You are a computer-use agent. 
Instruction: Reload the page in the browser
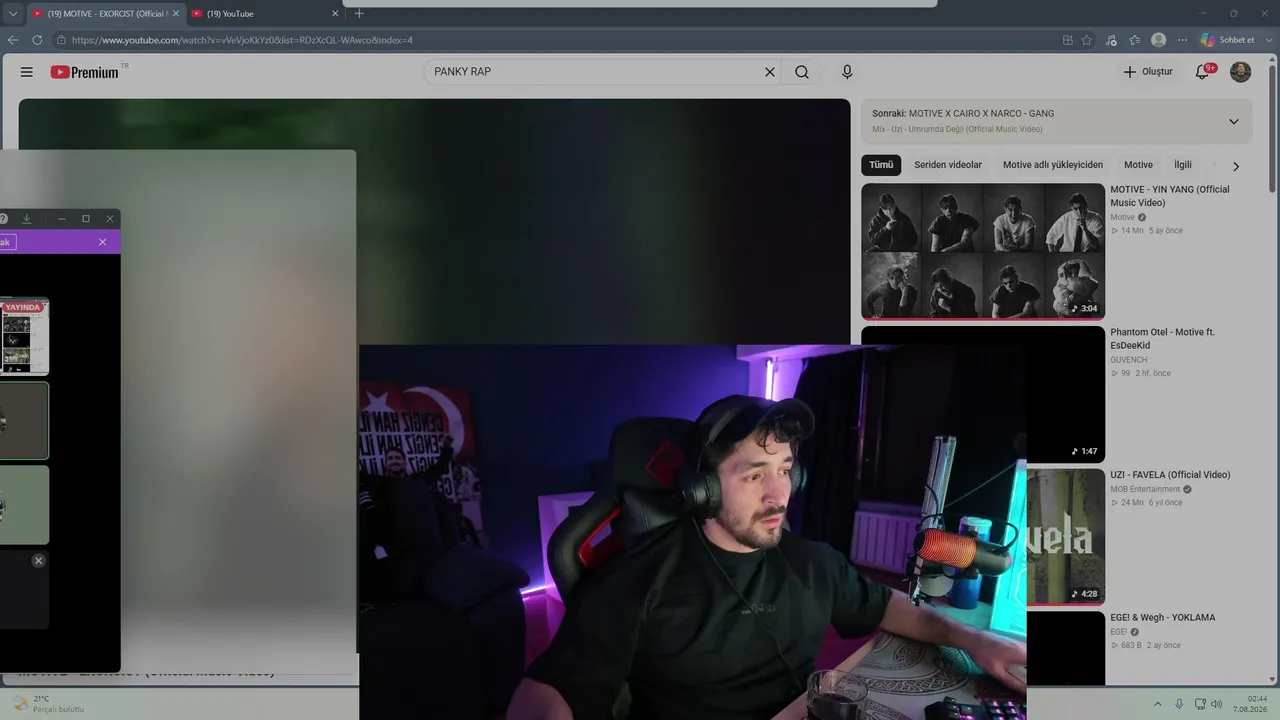pyautogui.click(x=37, y=40)
